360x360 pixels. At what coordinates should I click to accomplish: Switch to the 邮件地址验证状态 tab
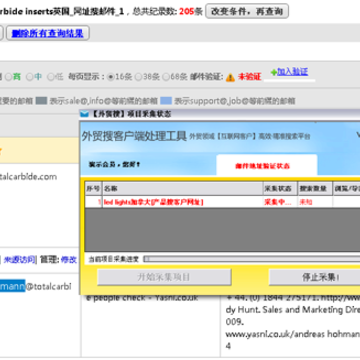[x=267, y=166]
